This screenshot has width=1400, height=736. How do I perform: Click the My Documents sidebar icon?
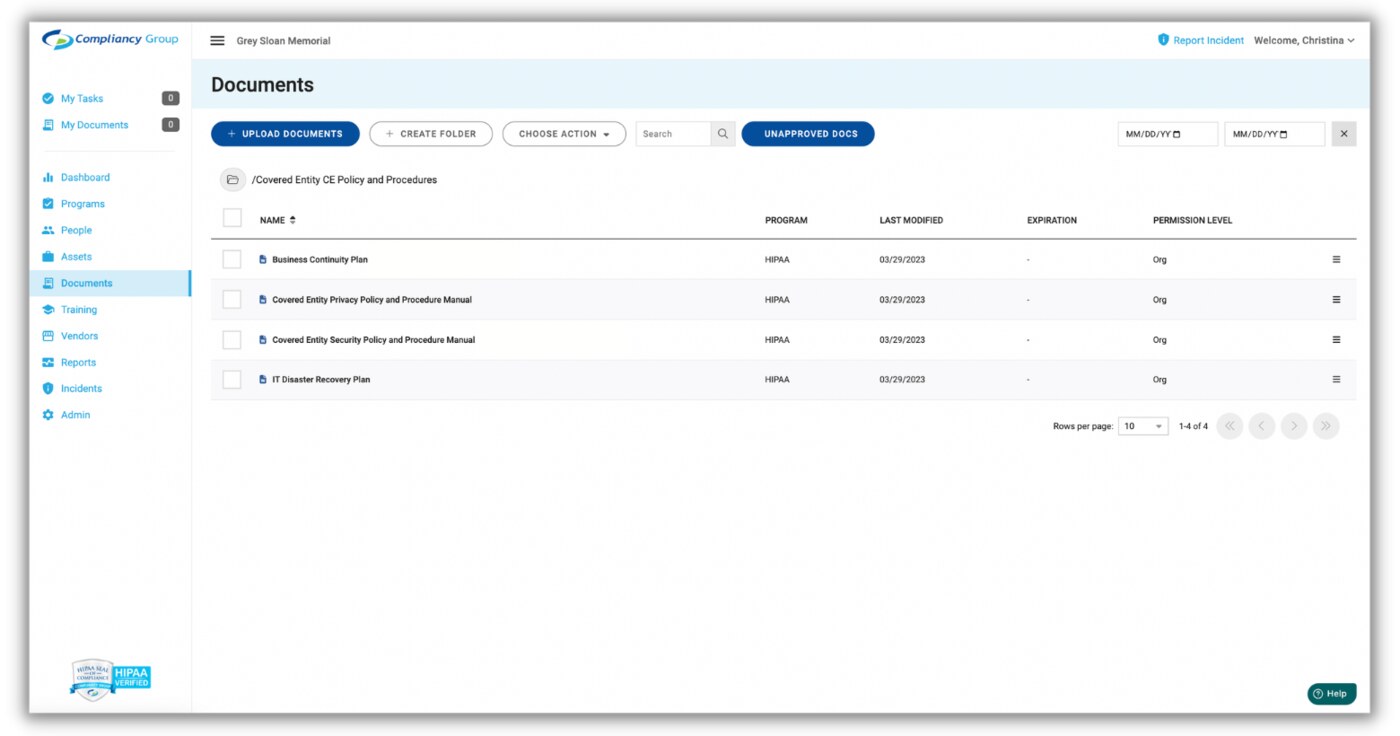pos(48,125)
